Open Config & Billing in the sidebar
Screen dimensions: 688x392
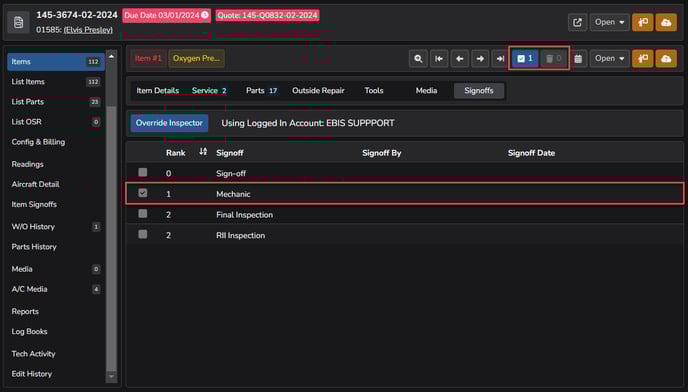click(x=56, y=142)
